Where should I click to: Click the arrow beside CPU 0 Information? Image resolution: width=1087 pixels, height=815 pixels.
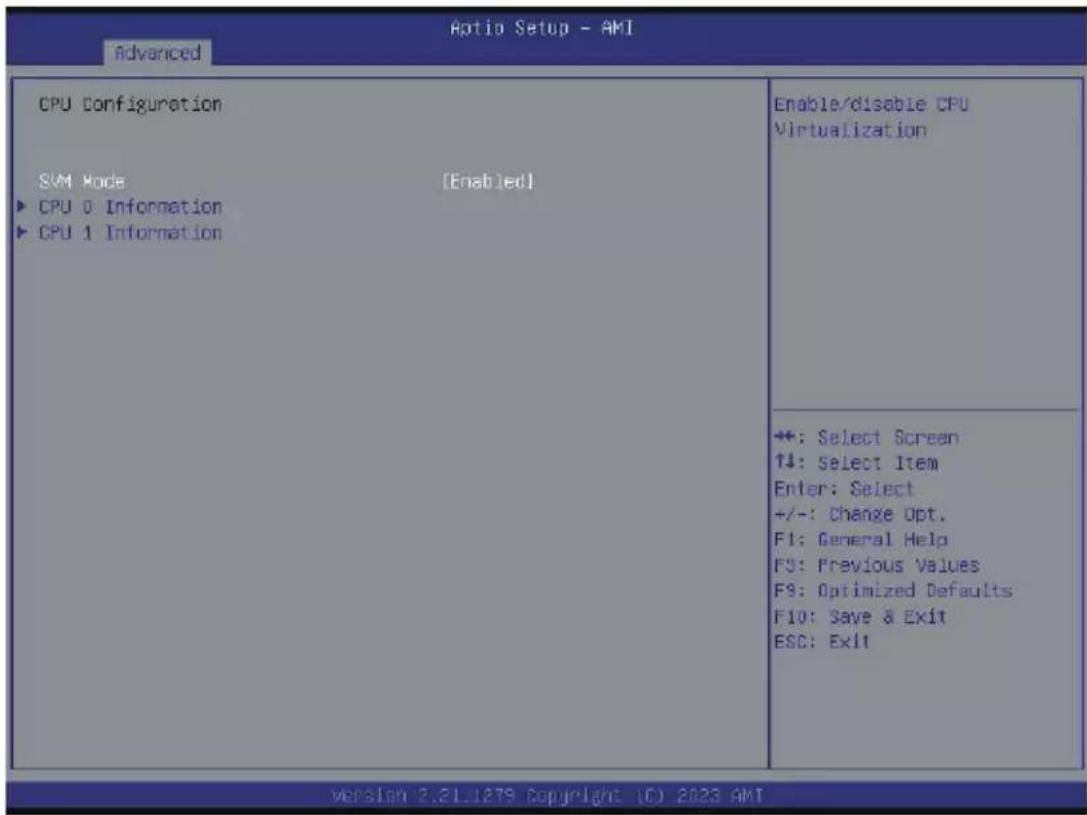click(x=22, y=207)
